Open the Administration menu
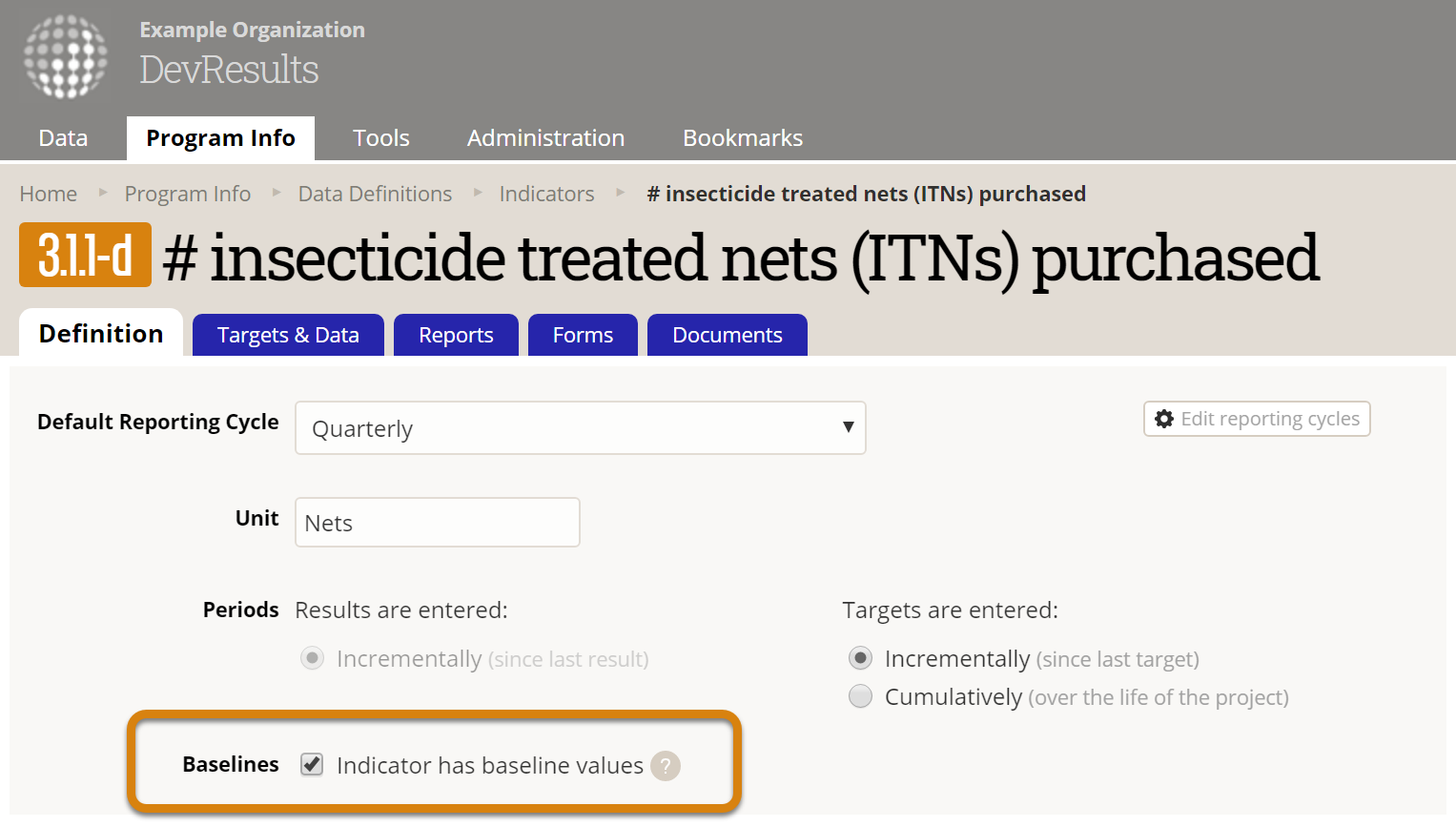 545,138
